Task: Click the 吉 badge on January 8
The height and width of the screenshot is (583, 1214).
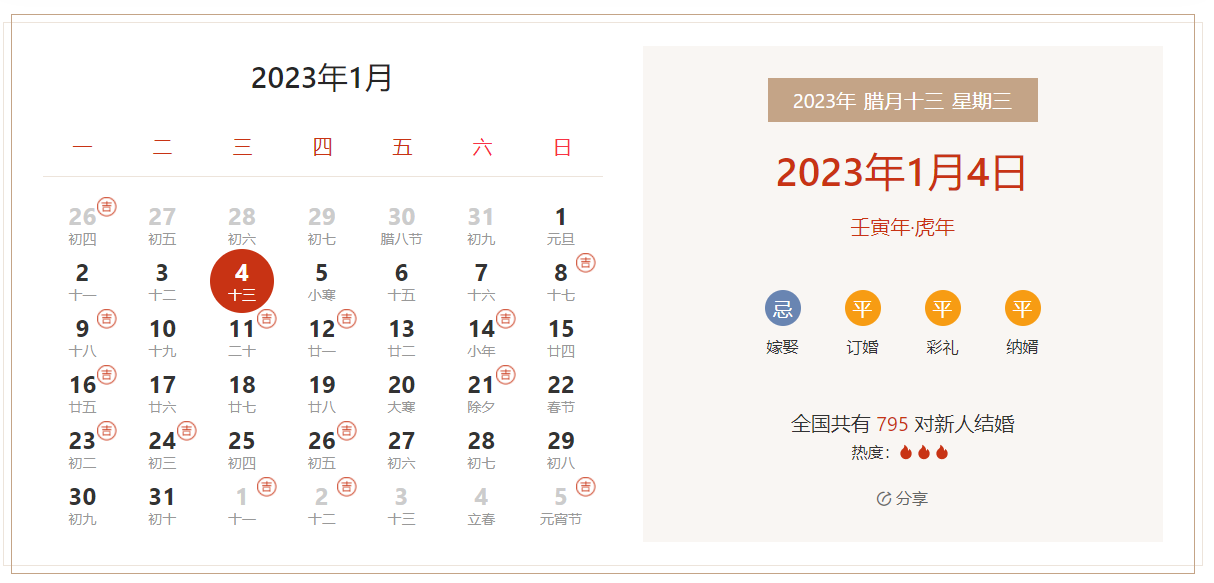Action: click(586, 263)
